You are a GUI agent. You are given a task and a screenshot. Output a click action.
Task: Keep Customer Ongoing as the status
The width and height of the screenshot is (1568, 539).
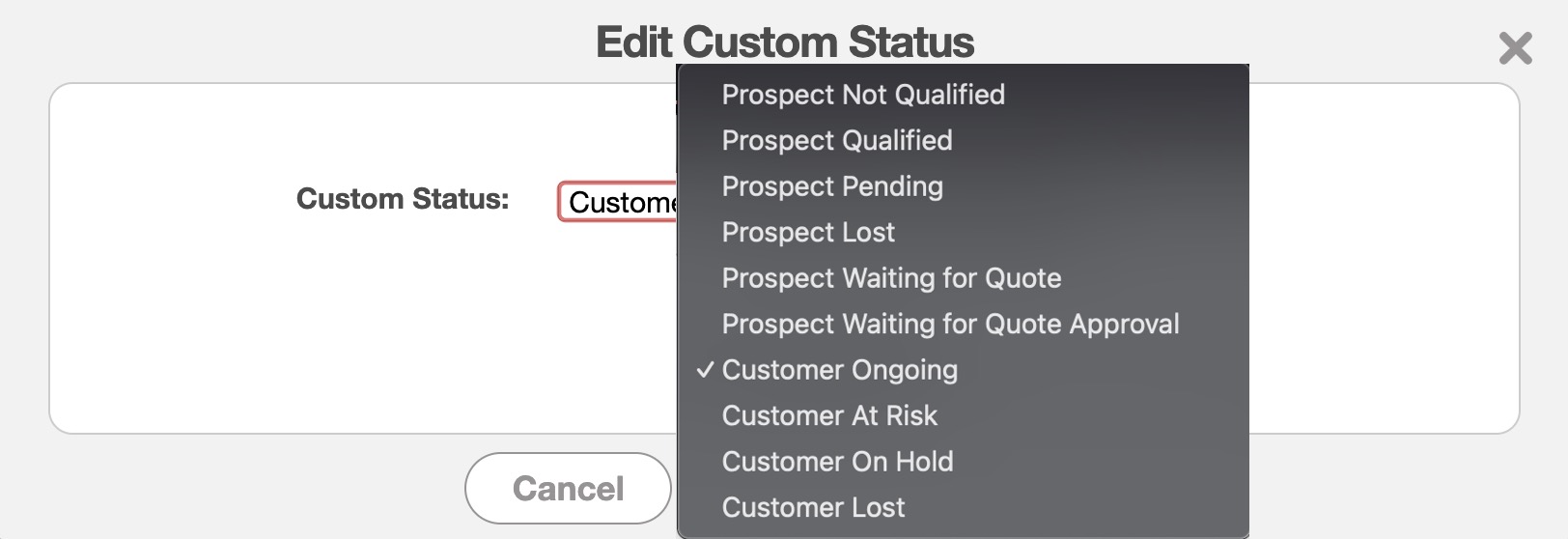coord(839,370)
